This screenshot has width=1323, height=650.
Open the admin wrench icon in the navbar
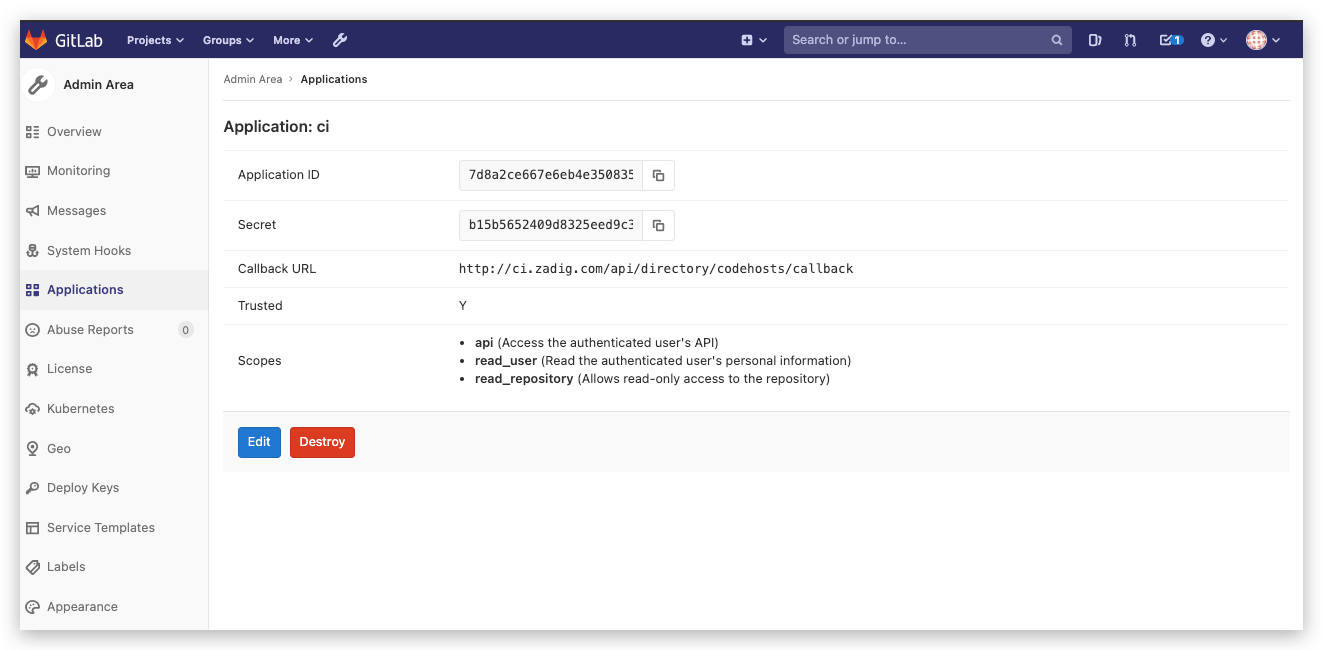click(339, 39)
